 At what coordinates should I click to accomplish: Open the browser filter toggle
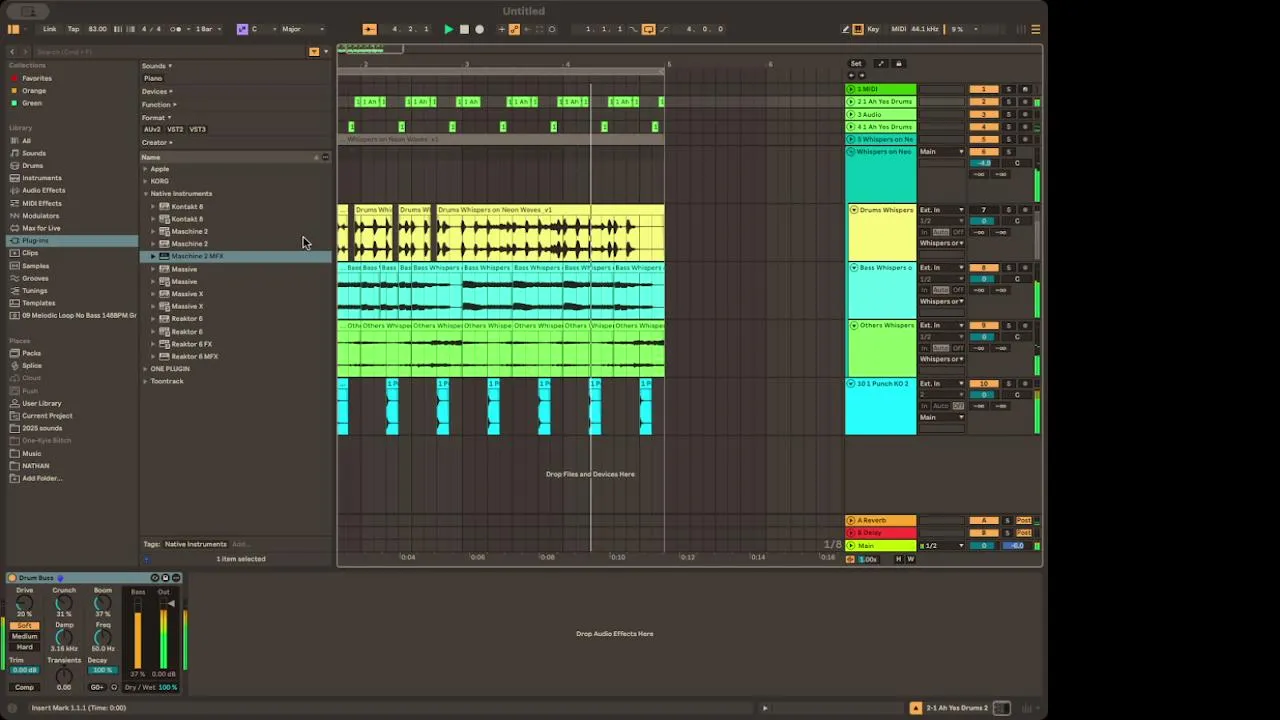click(314, 52)
